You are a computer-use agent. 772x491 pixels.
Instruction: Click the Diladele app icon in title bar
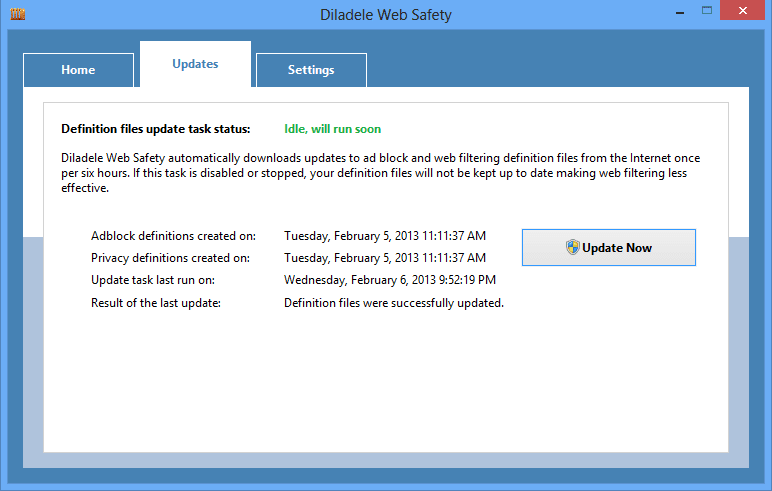[17, 14]
